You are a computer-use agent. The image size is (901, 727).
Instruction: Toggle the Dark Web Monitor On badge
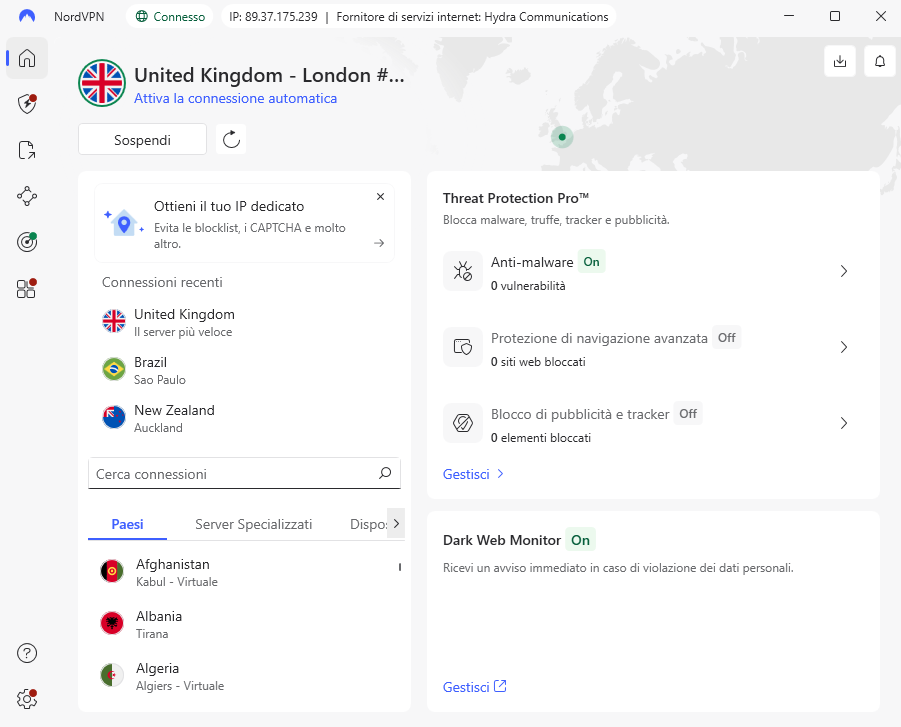coord(580,540)
